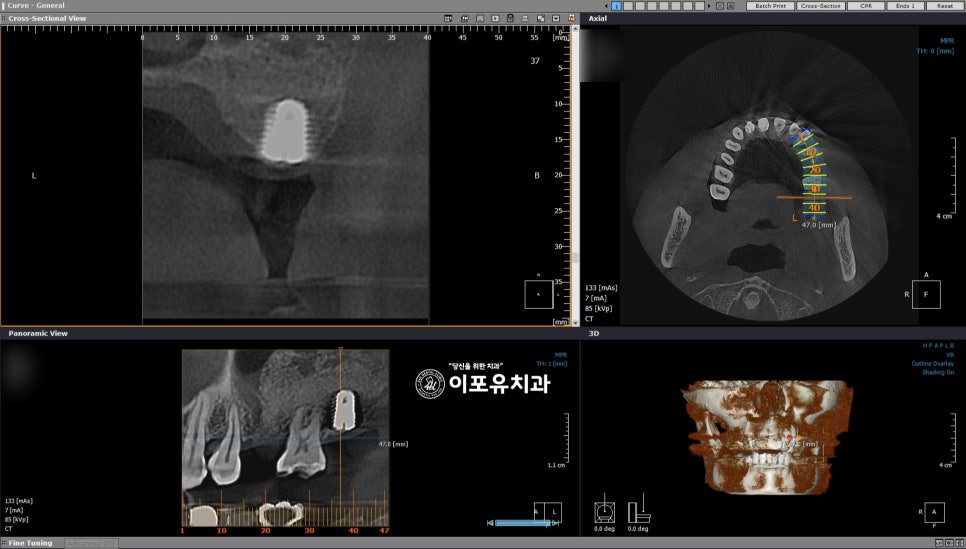Click third layout icon at bottom-right corner
Screen dimensions: 966x549
[959, 543]
